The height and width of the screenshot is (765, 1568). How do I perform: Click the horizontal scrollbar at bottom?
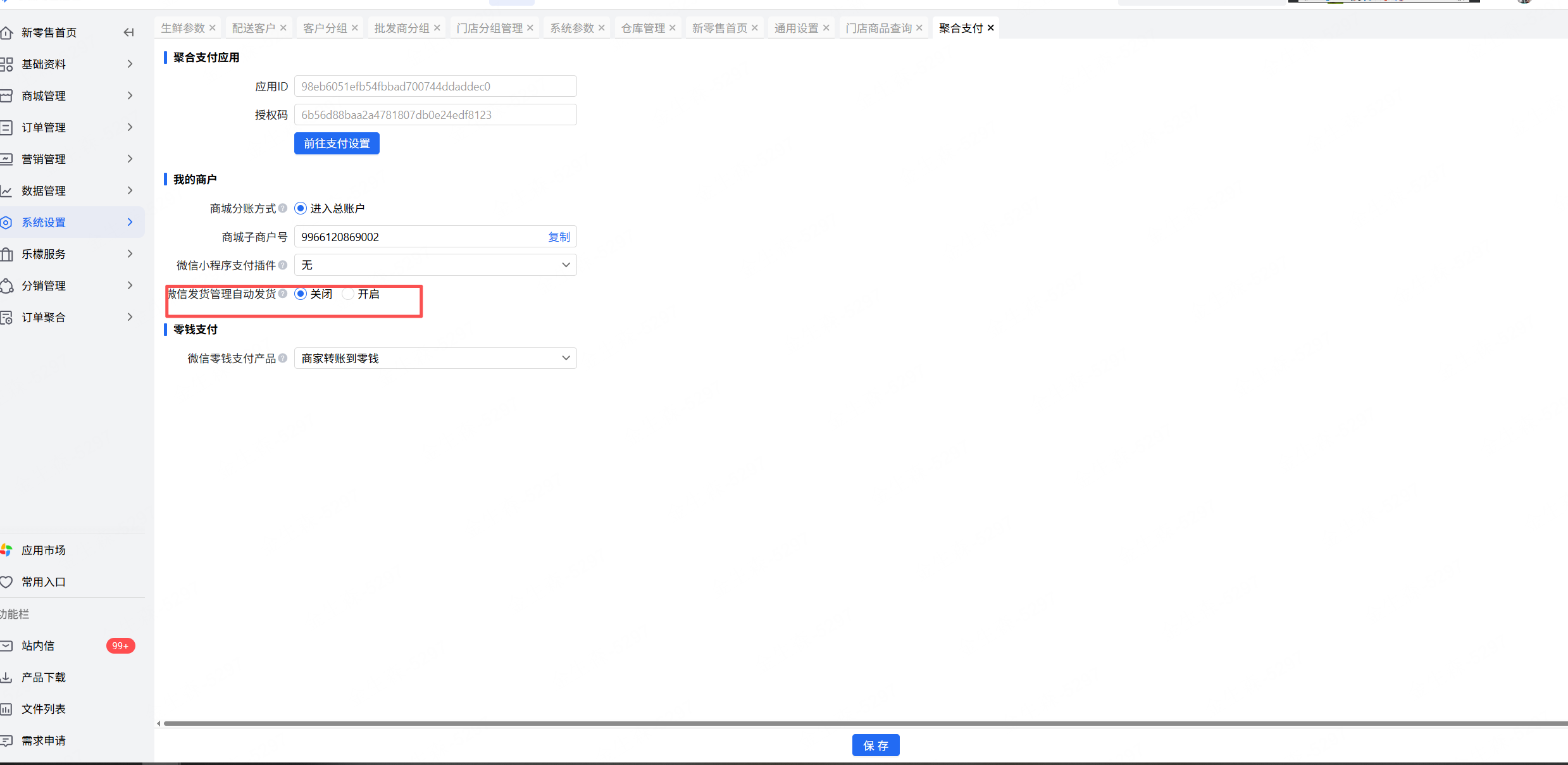tap(861, 723)
